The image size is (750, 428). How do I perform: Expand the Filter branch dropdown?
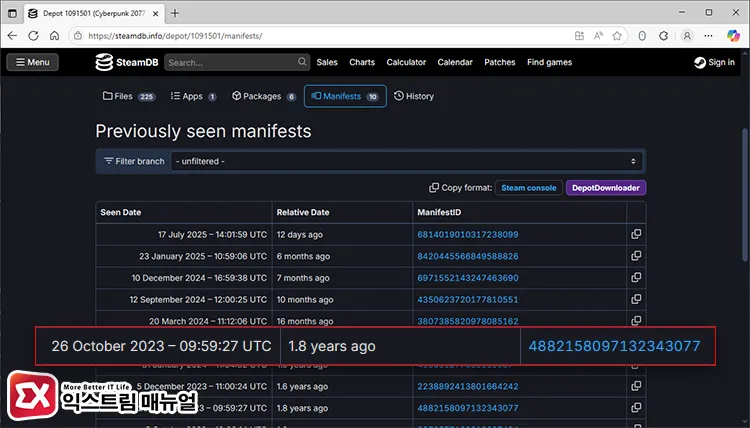coord(406,161)
